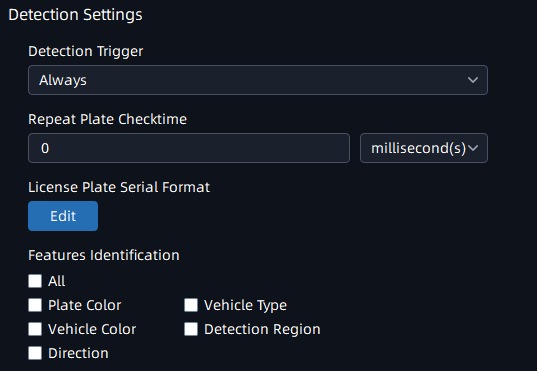Open the Detection Trigger dropdown showing Always
537x371 pixels.
click(x=258, y=80)
